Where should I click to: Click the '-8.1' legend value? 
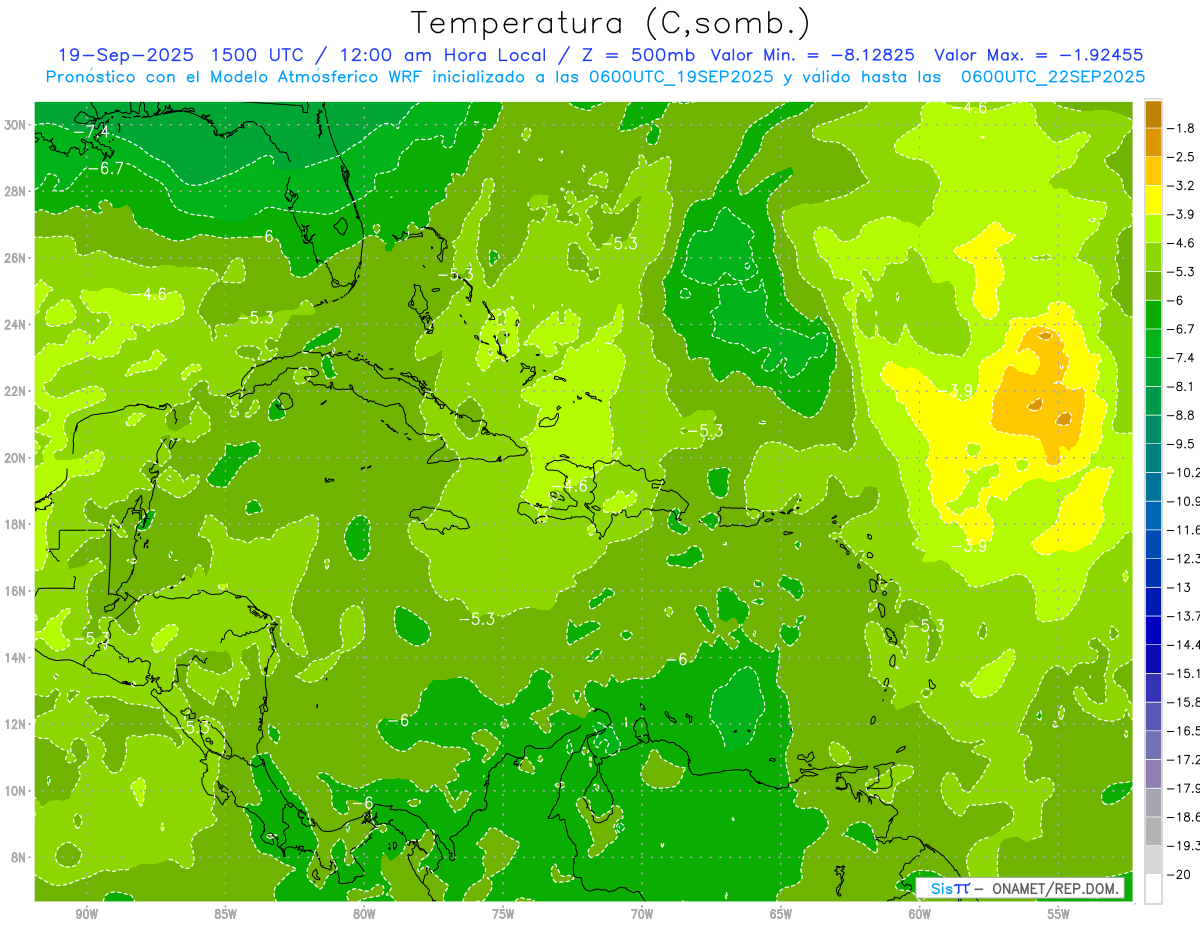tap(1181, 386)
